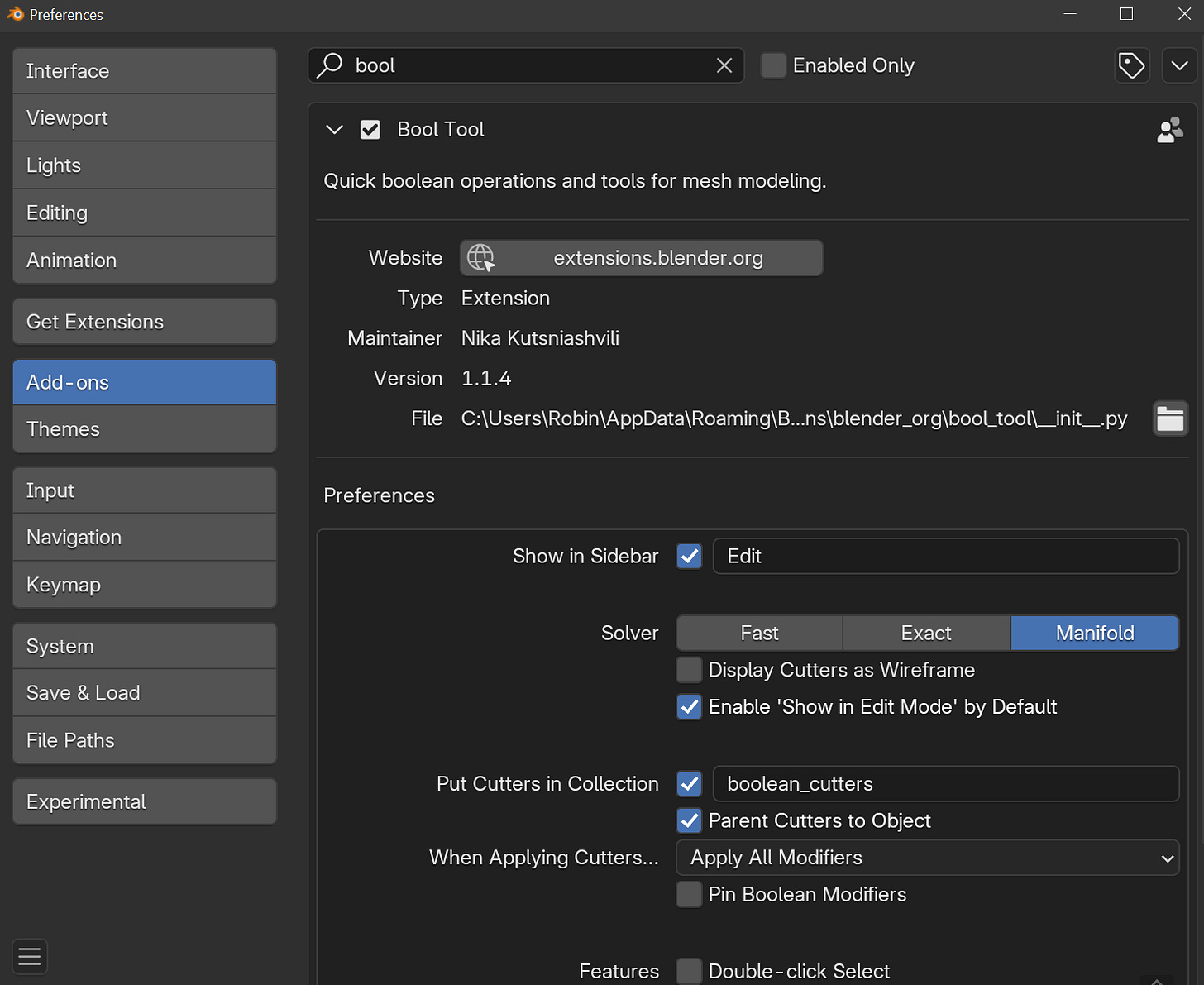Toggle the Enabled Only checkbox

pos(773,65)
